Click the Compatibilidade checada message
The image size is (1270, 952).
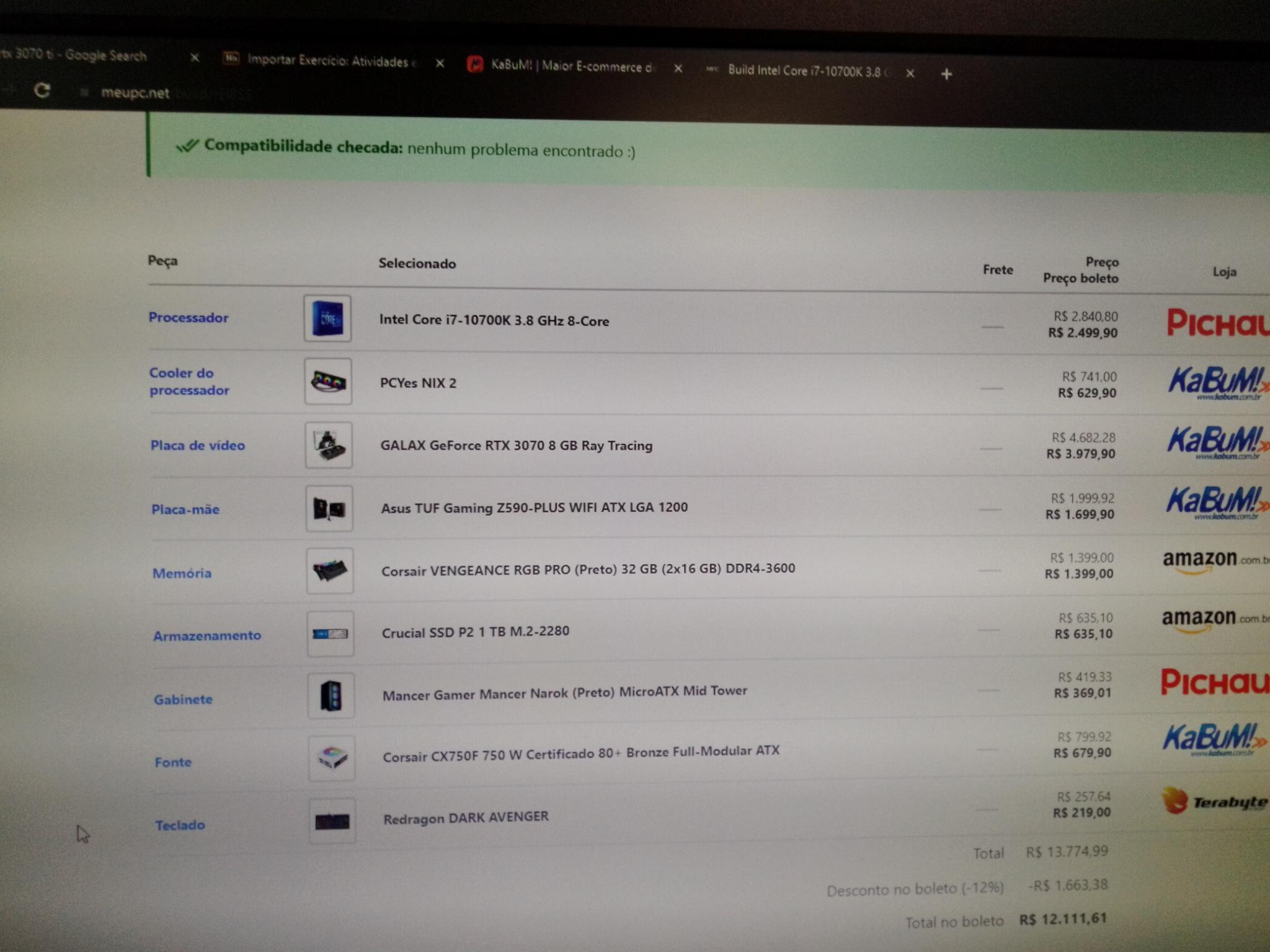click(x=406, y=148)
